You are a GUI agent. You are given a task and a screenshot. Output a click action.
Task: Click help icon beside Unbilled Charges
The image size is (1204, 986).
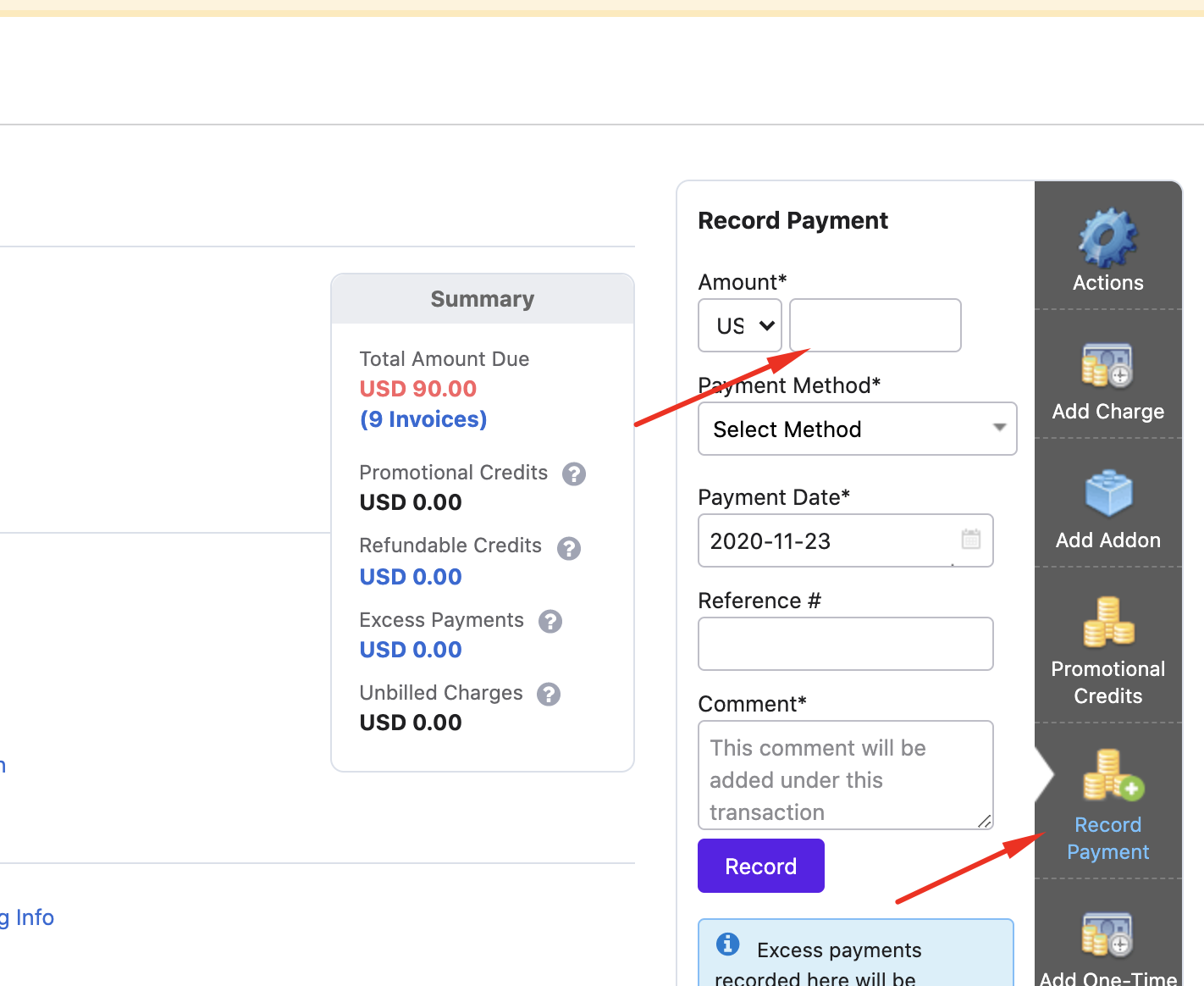point(549,694)
